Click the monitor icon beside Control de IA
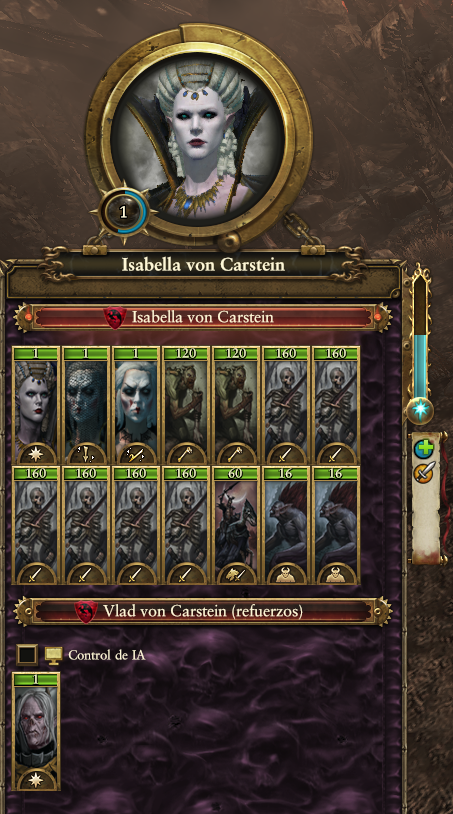Image resolution: width=453 pixels, height=814 pixels. (x=53, y=655)
